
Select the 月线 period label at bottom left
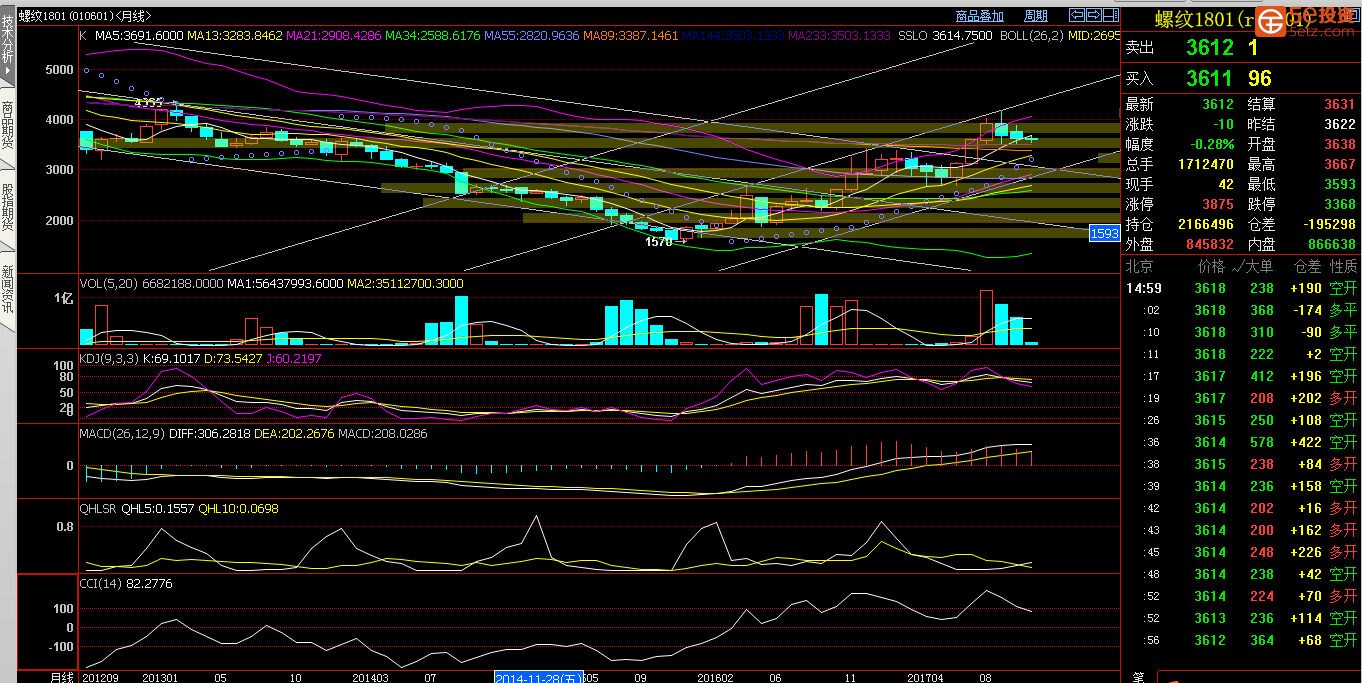click(x=62, y=677)
